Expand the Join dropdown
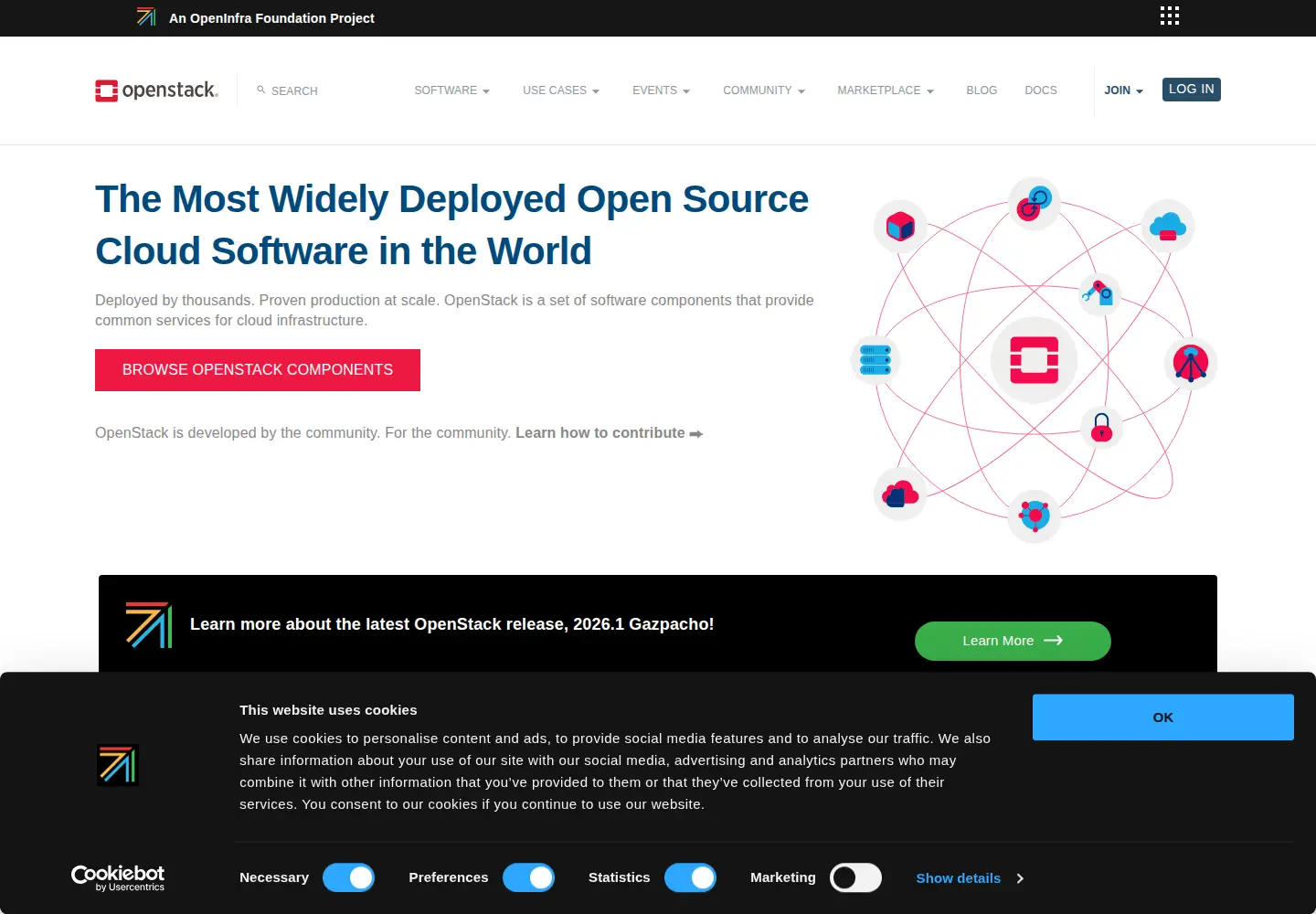 (1123, 90)
